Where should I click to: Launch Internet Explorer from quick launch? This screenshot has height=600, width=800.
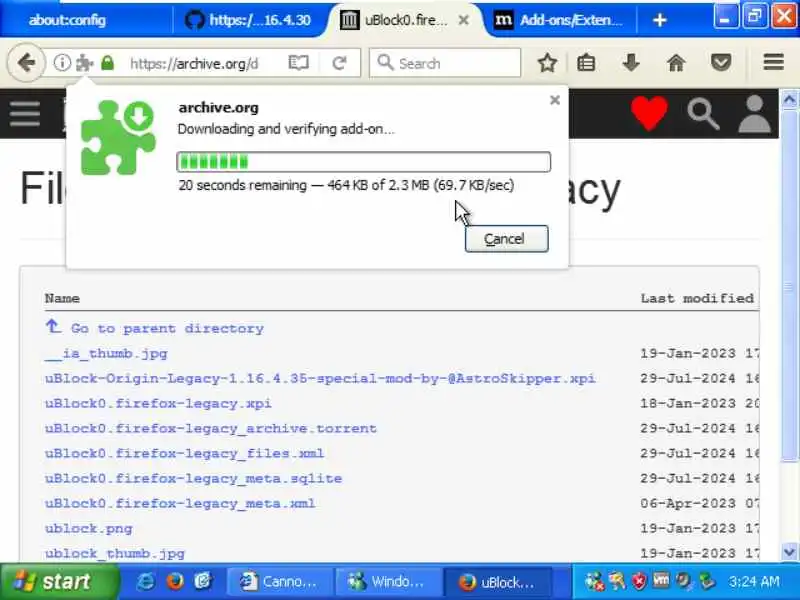pyautogui.click(x=145, y=582)
